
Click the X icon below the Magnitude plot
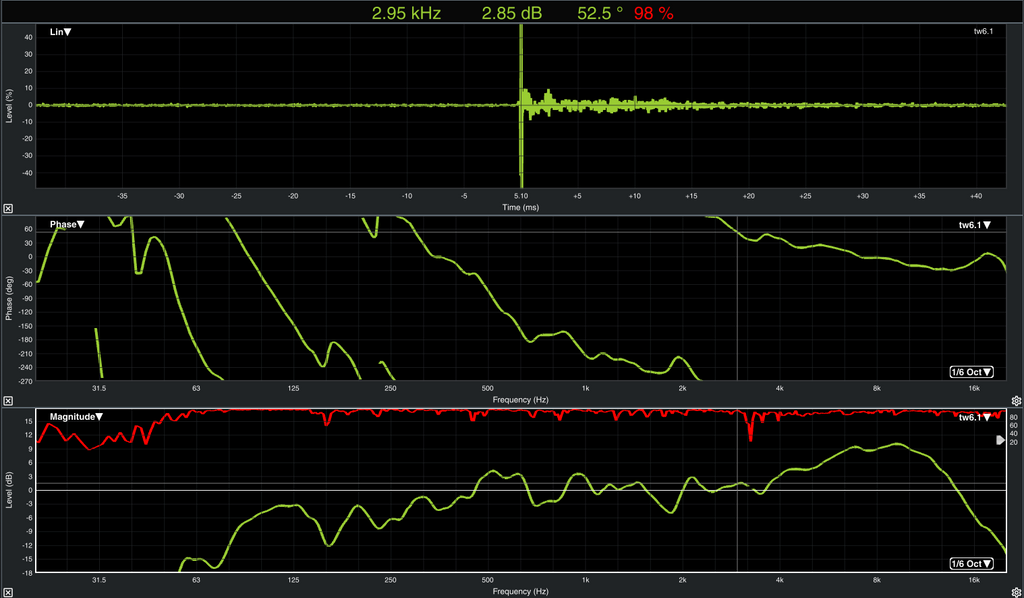tap(8, 591)
